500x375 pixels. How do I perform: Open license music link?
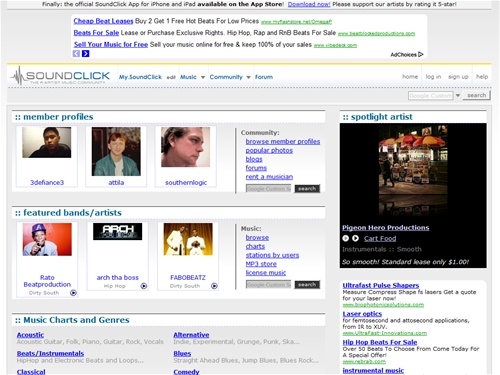pyautogui.click(x=266, y=273)
